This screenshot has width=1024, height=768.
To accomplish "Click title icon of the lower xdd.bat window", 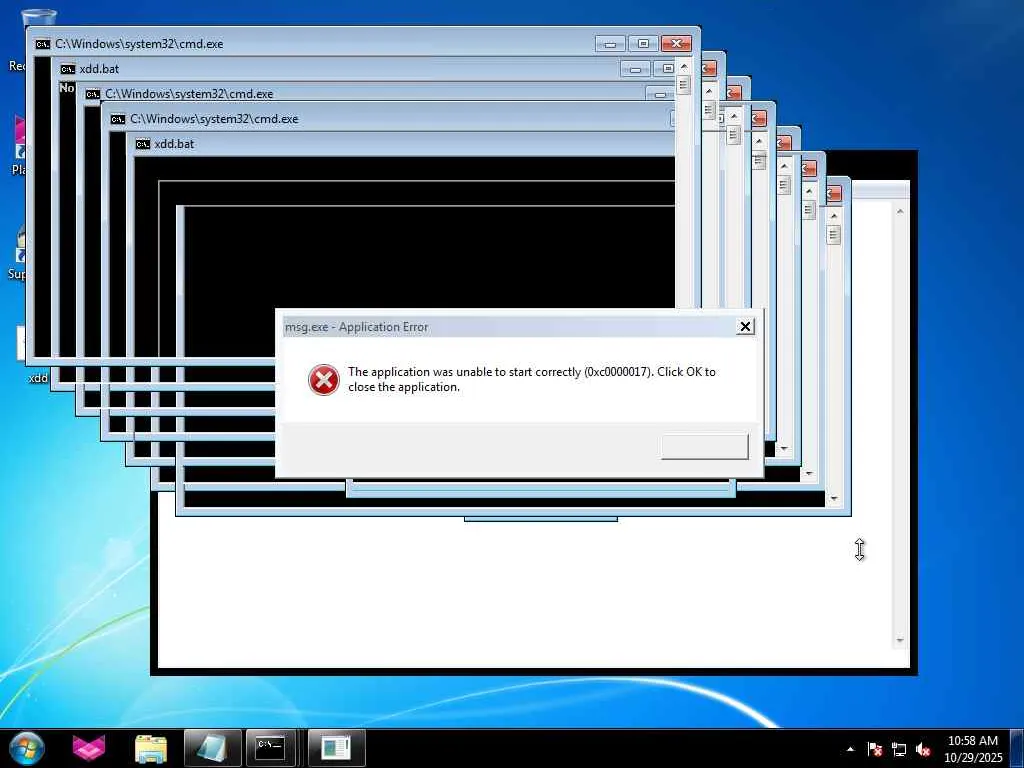I will 142,144.
